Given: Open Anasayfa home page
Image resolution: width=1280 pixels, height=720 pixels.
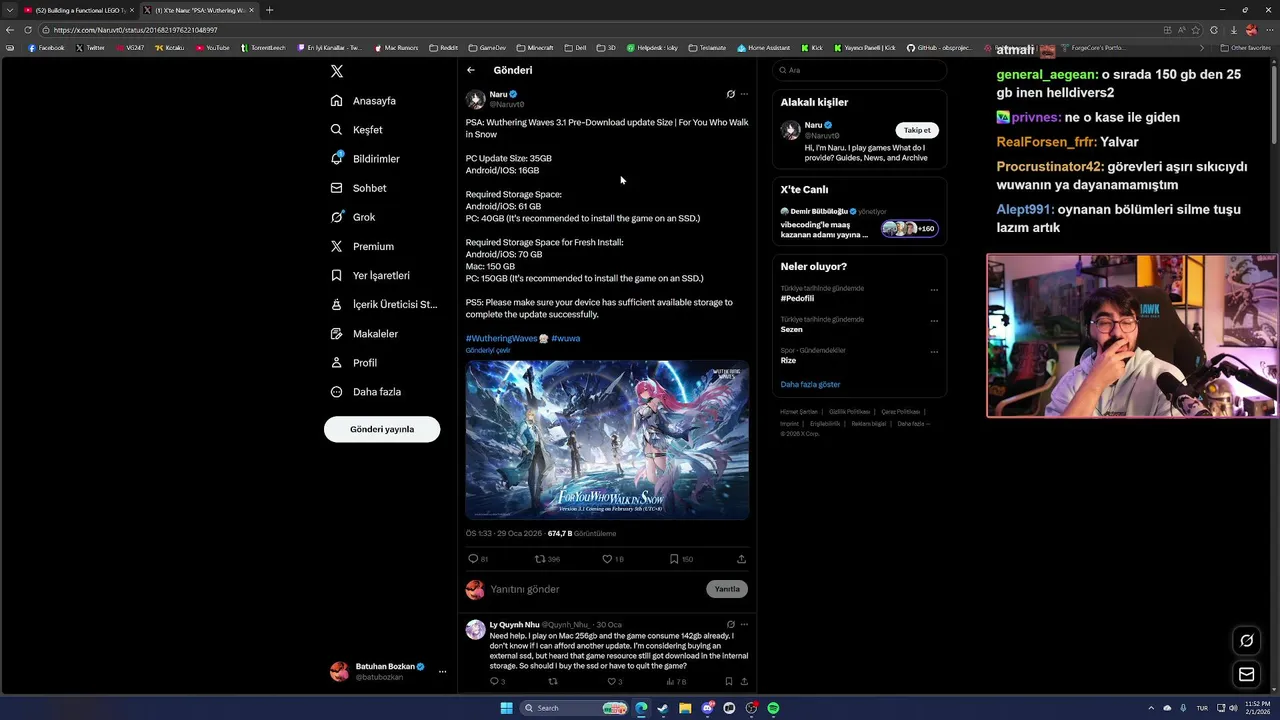Looking at the screenshot, I should pyautogui.click(x=364, y=101).
